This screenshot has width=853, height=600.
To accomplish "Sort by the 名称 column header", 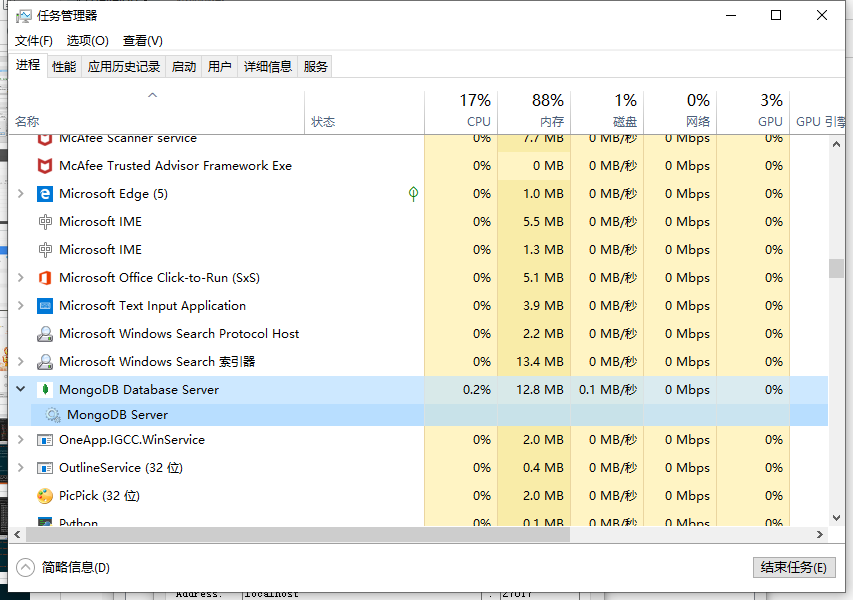I will coord(157,112).
